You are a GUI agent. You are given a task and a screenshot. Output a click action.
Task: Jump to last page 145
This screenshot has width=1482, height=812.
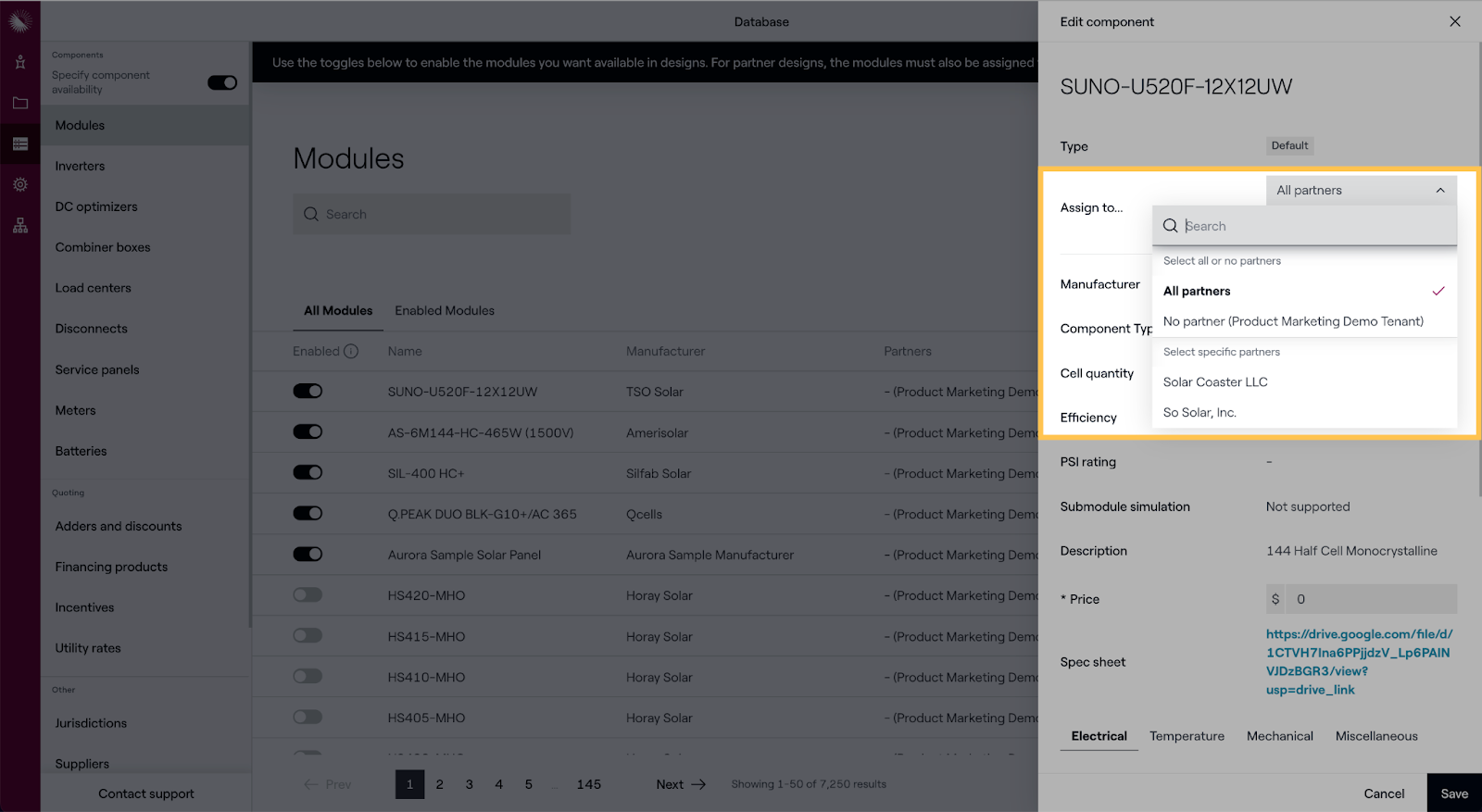[589, 784]
